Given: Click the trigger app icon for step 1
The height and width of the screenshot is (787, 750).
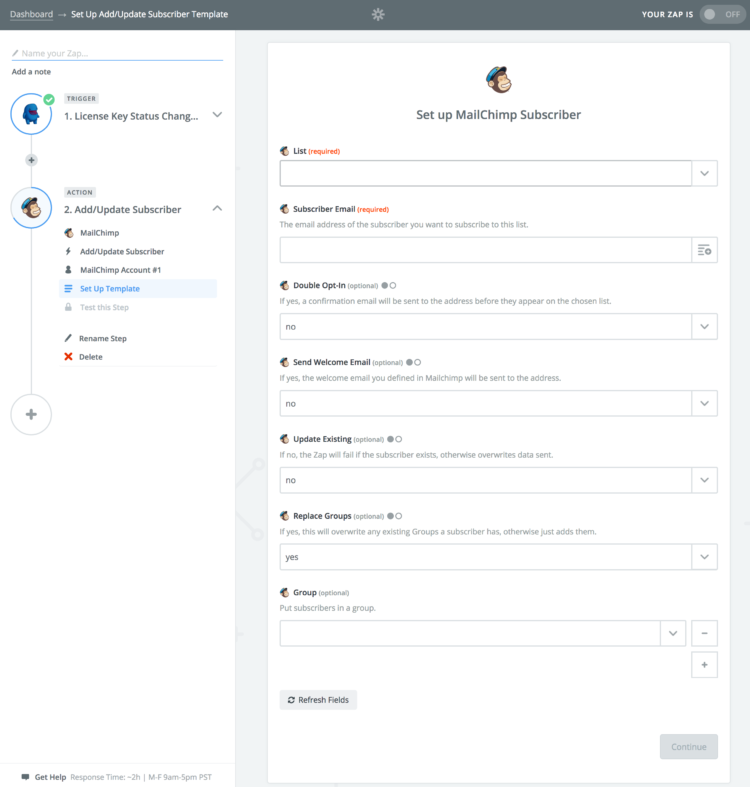Looking at the screenshot, I should coord(31,114).
